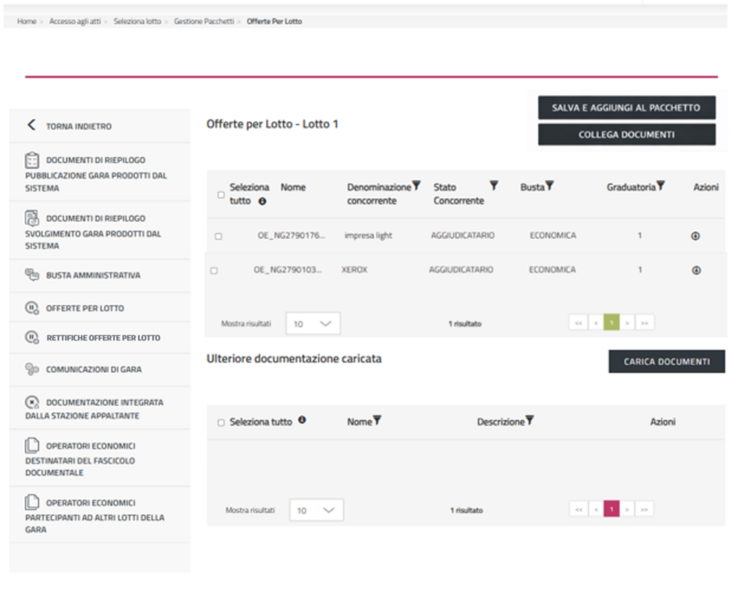
Task: Click Seleziona lotto breadcrumb
Action: tap(137, 21)
